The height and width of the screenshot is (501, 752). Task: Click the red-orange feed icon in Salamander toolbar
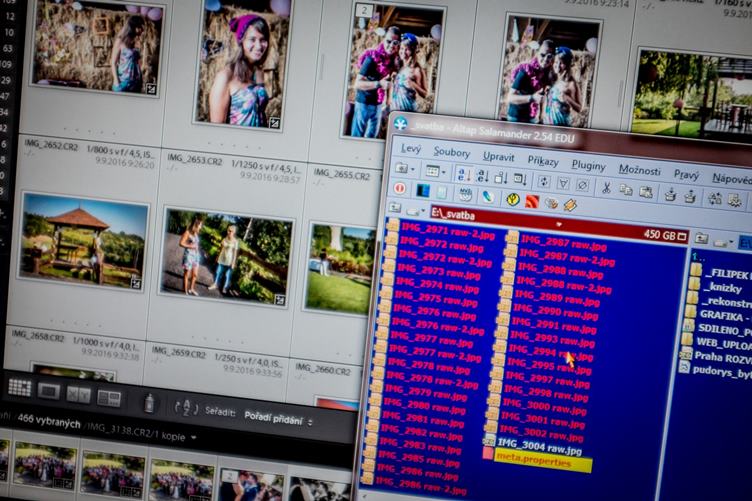[532, 200]
